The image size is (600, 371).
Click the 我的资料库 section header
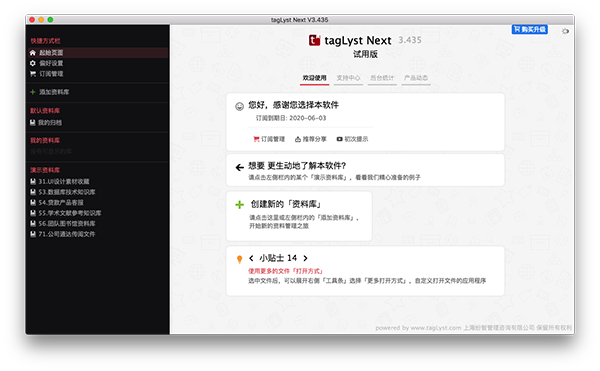point(45,140)
